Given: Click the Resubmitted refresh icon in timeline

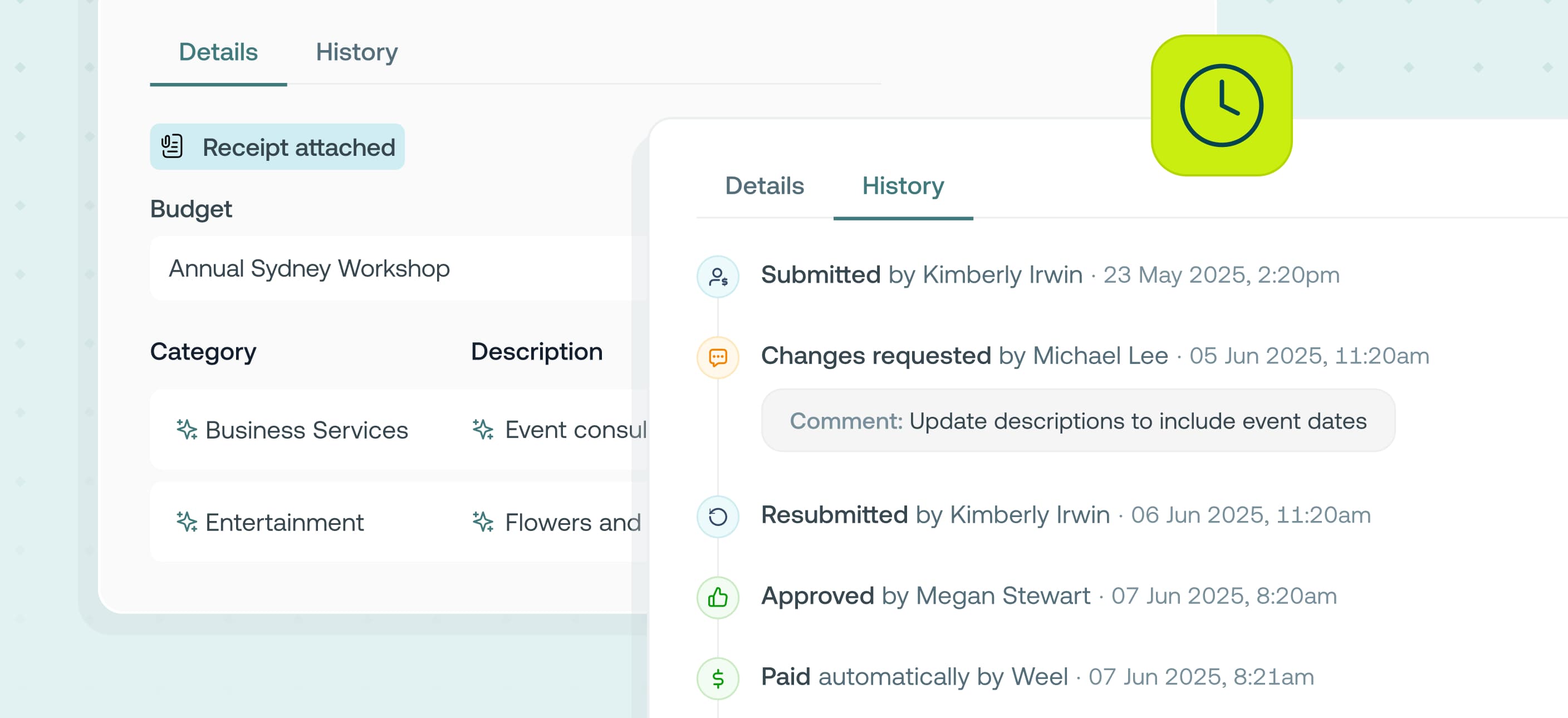Looking at the screenshot, I should pyautogui.click(x=718, y=517).
